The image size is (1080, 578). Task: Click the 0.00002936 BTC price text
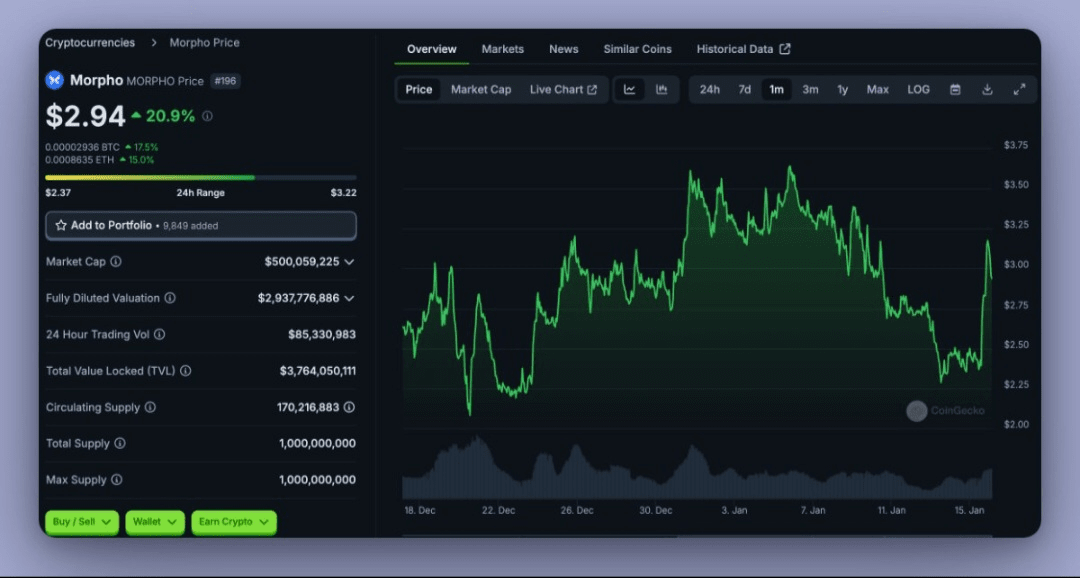pyautogui.click(x=83, y=147)
